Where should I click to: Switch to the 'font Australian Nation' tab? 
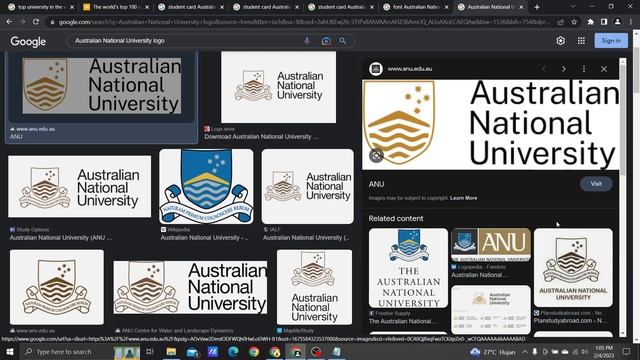click(x=415, y=7)
